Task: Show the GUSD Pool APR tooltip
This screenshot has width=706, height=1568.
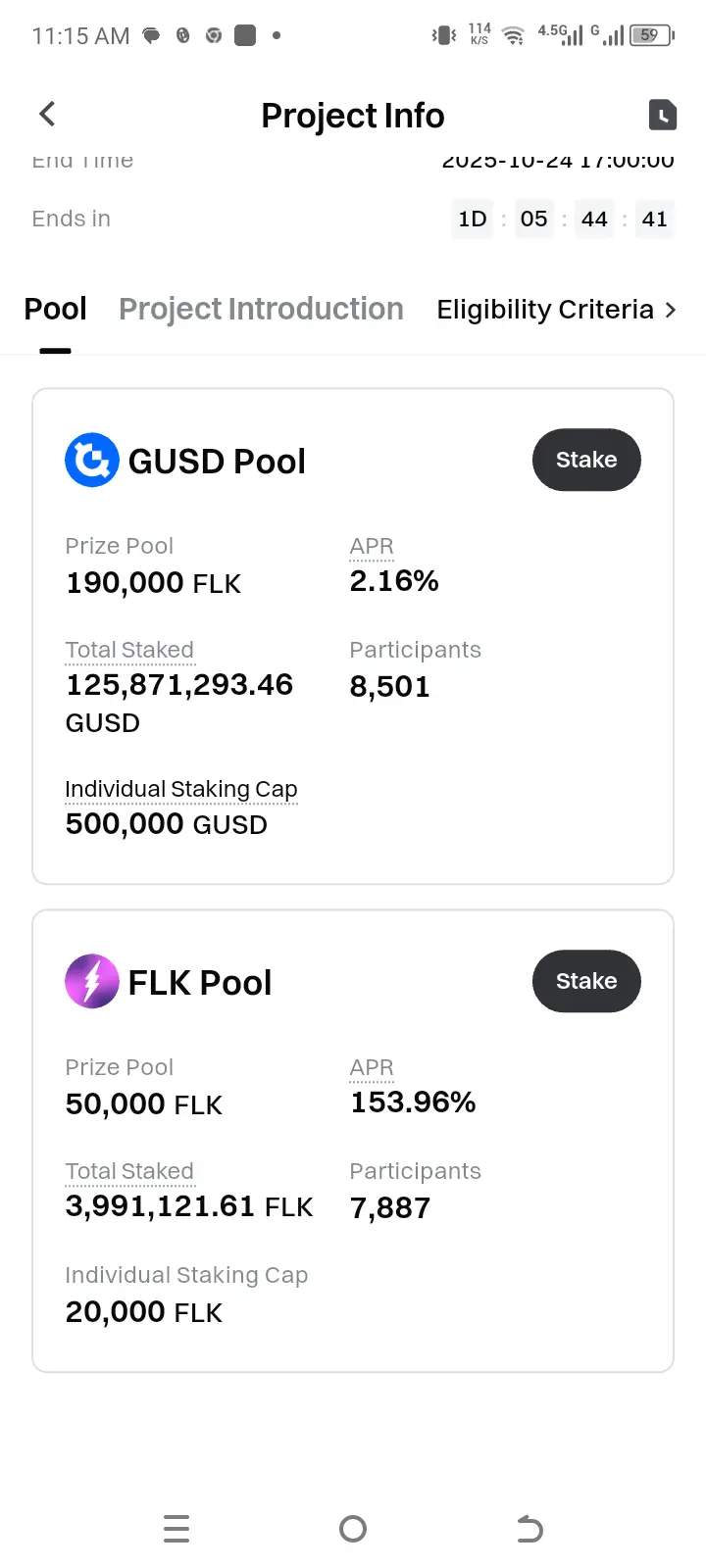Action: click(372, 547)
